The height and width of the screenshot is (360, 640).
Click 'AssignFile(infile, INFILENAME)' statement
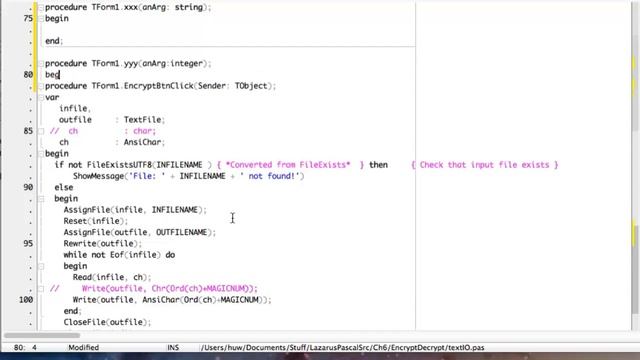coord(135,210)
